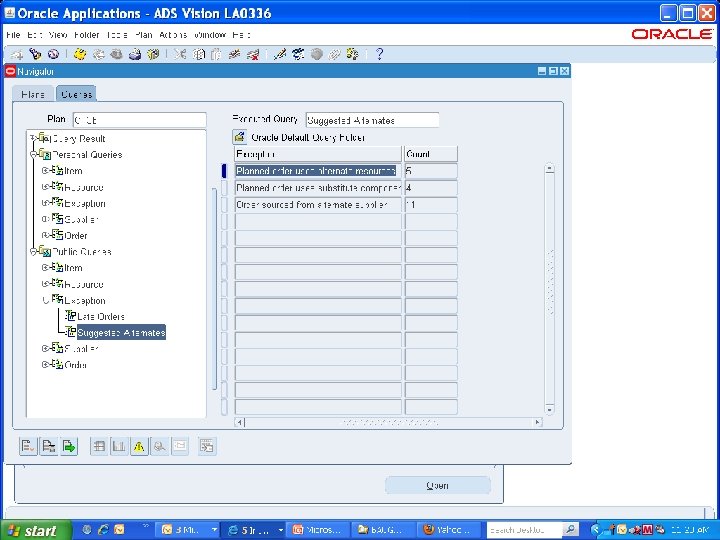
Task: Click the magnifier icon in bottom toolbar
Action: point(159,446)
